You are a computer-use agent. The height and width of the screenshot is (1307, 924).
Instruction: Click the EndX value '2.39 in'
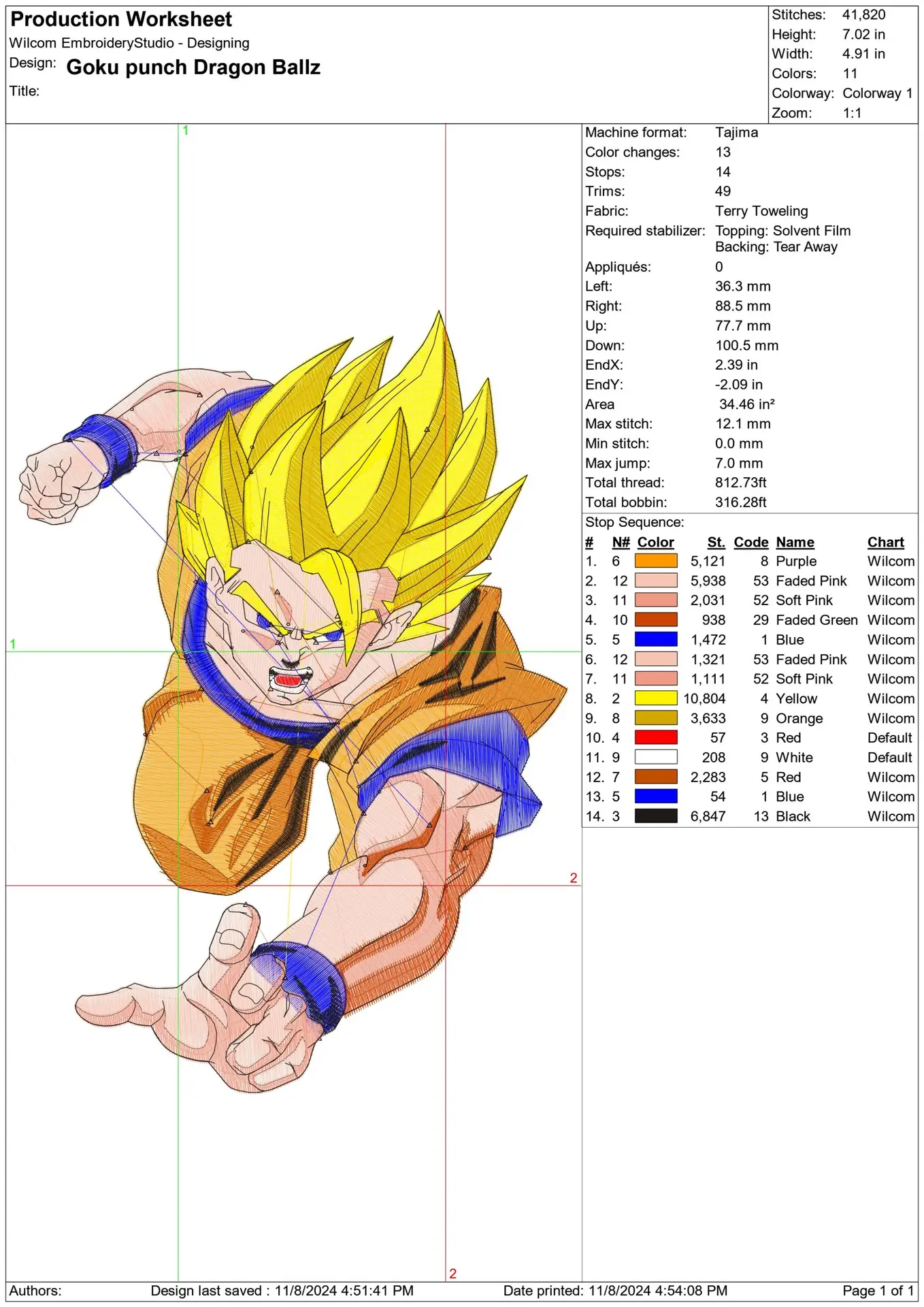coord(736,365)
